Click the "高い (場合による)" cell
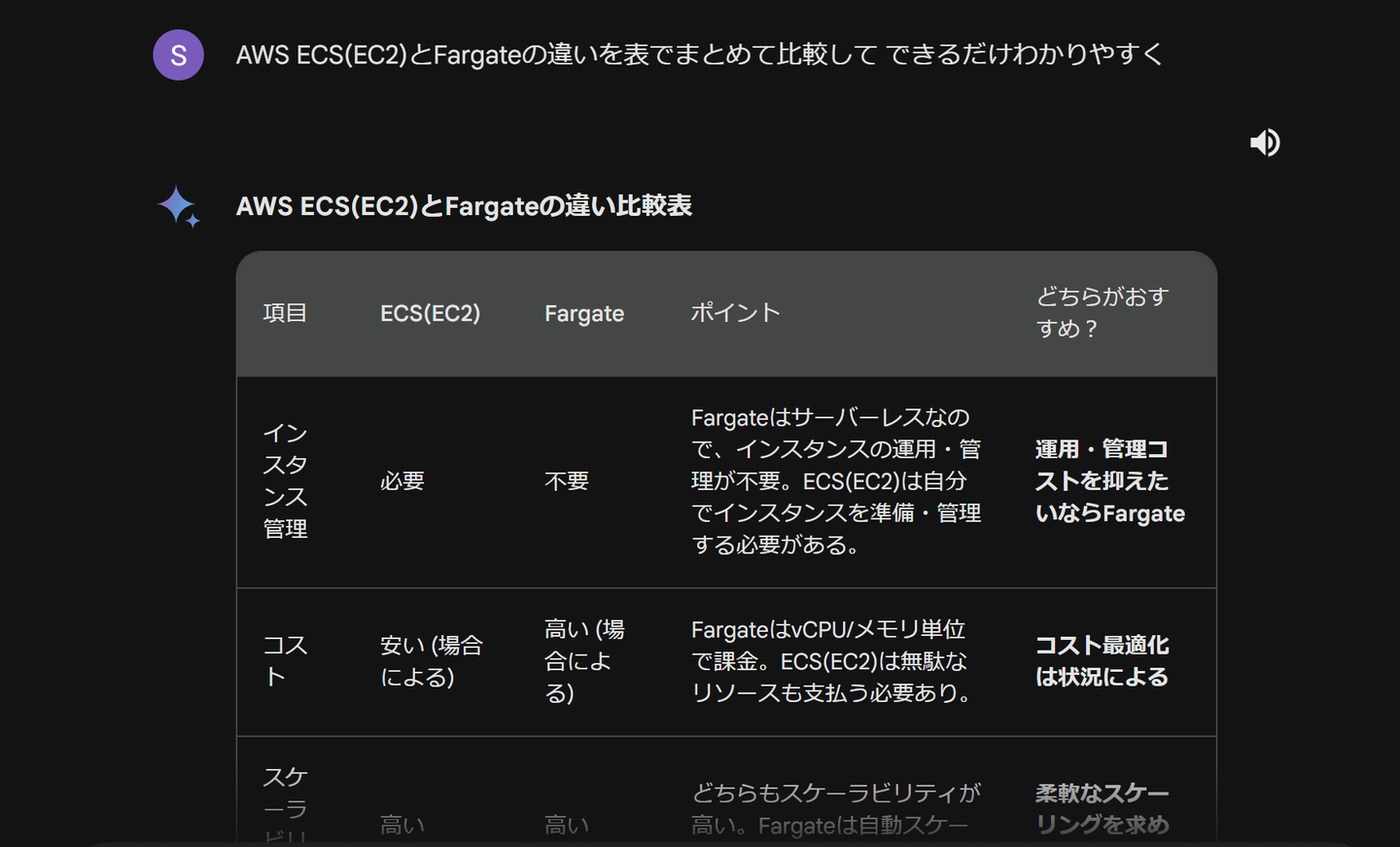Viewport: 1400px width, 847px height. pos(583,661)
